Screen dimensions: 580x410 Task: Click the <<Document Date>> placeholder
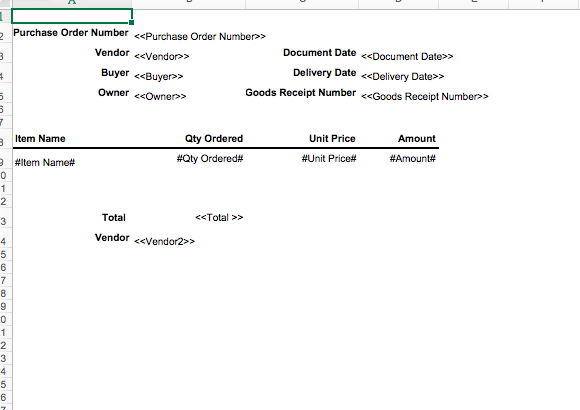[x=407, y=57]
